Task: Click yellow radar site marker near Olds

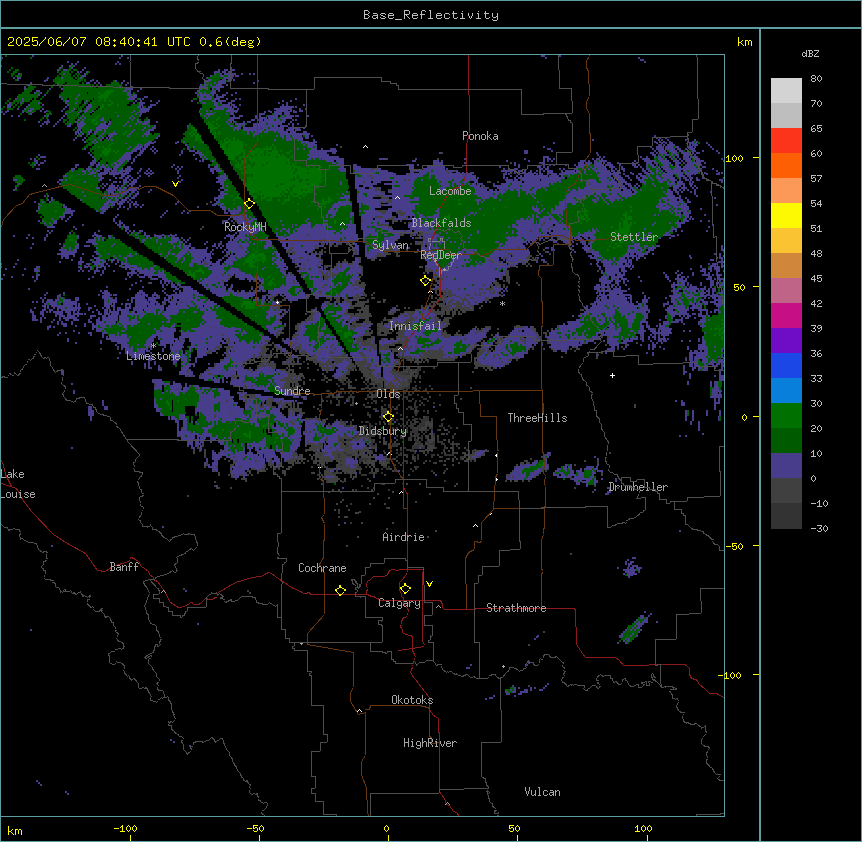Action: (x=388, y=417)
